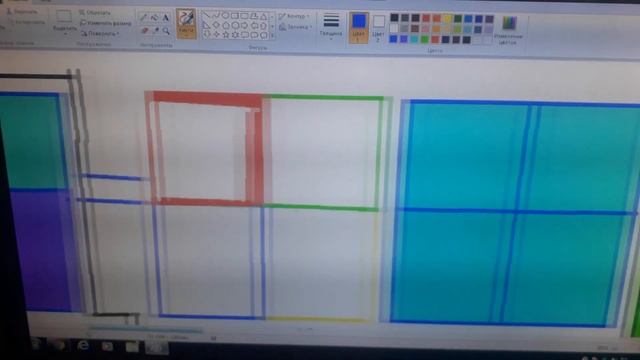Open the Brushes tool button
Image resolution: width=640 pixels, height=360 pixels.
pyautogui.click(x=186, y=24)
